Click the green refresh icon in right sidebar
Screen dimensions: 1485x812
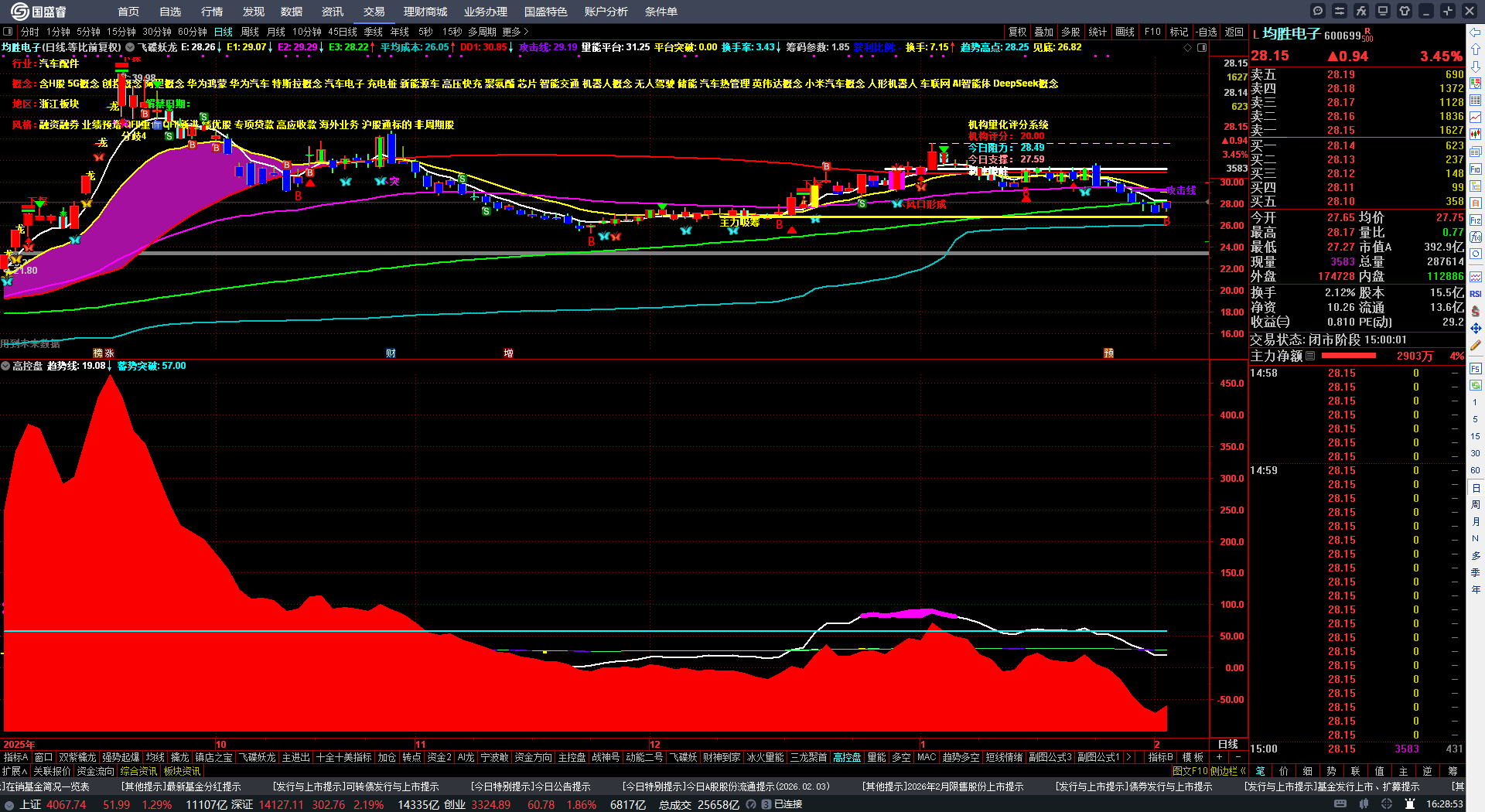pyautogui.click(x=1476, y=385)
